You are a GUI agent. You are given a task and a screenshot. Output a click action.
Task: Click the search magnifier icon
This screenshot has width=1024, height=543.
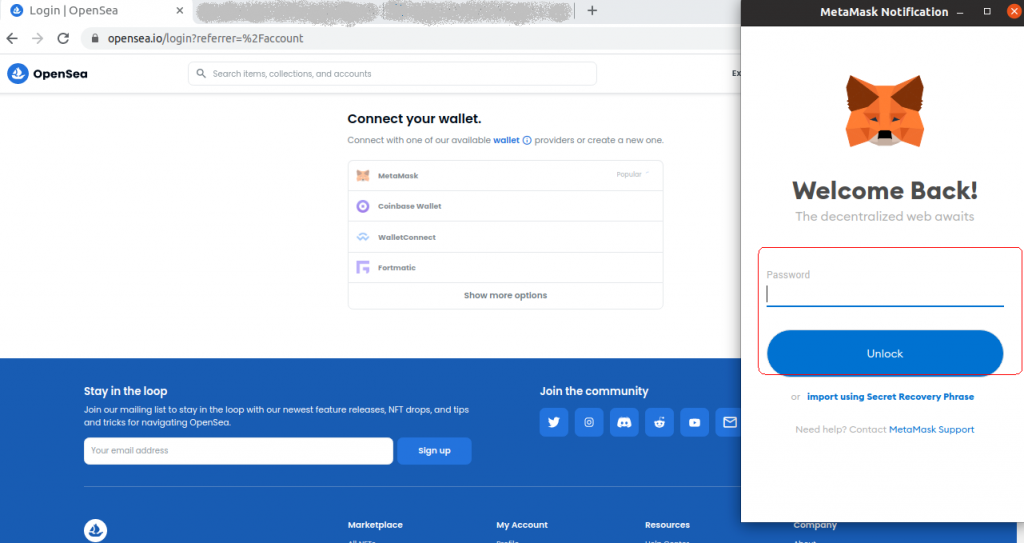click(x=201, y=74)
